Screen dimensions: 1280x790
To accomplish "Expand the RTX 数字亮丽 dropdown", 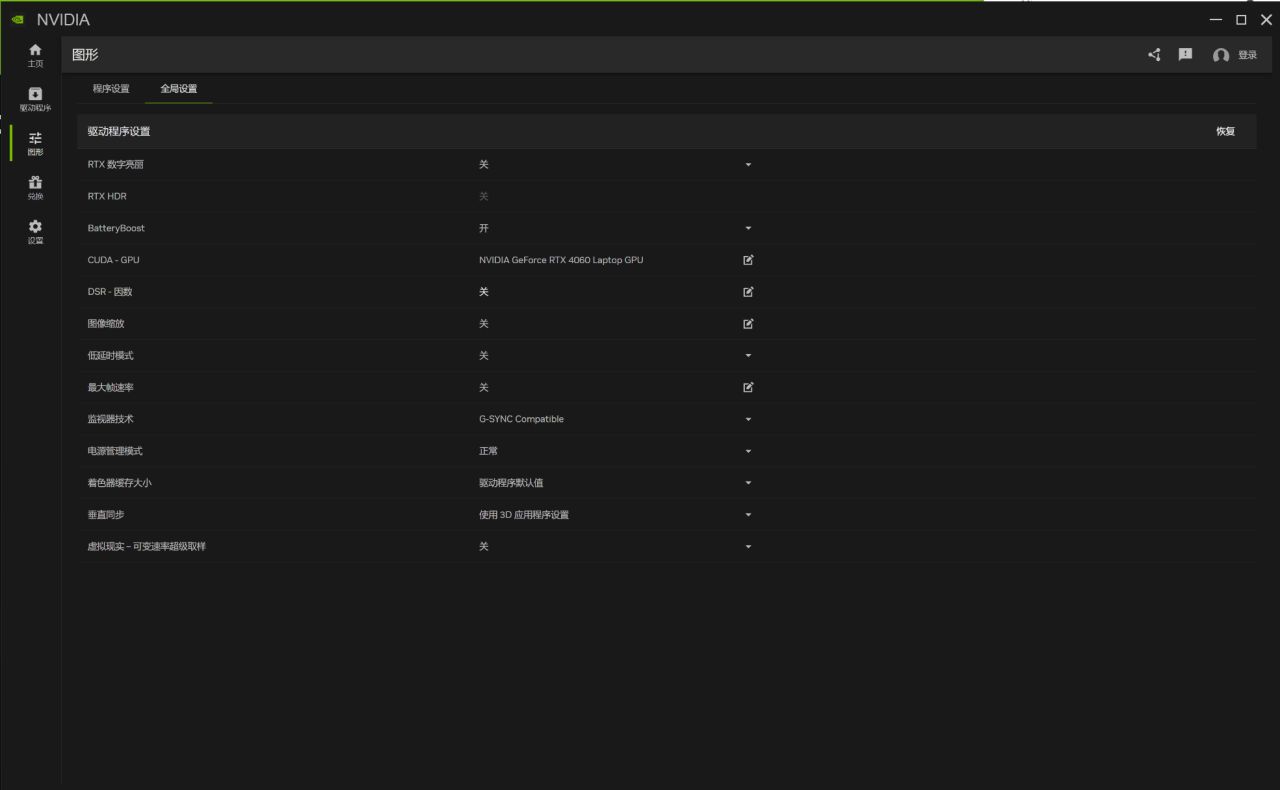I will (x=748, y=164).
